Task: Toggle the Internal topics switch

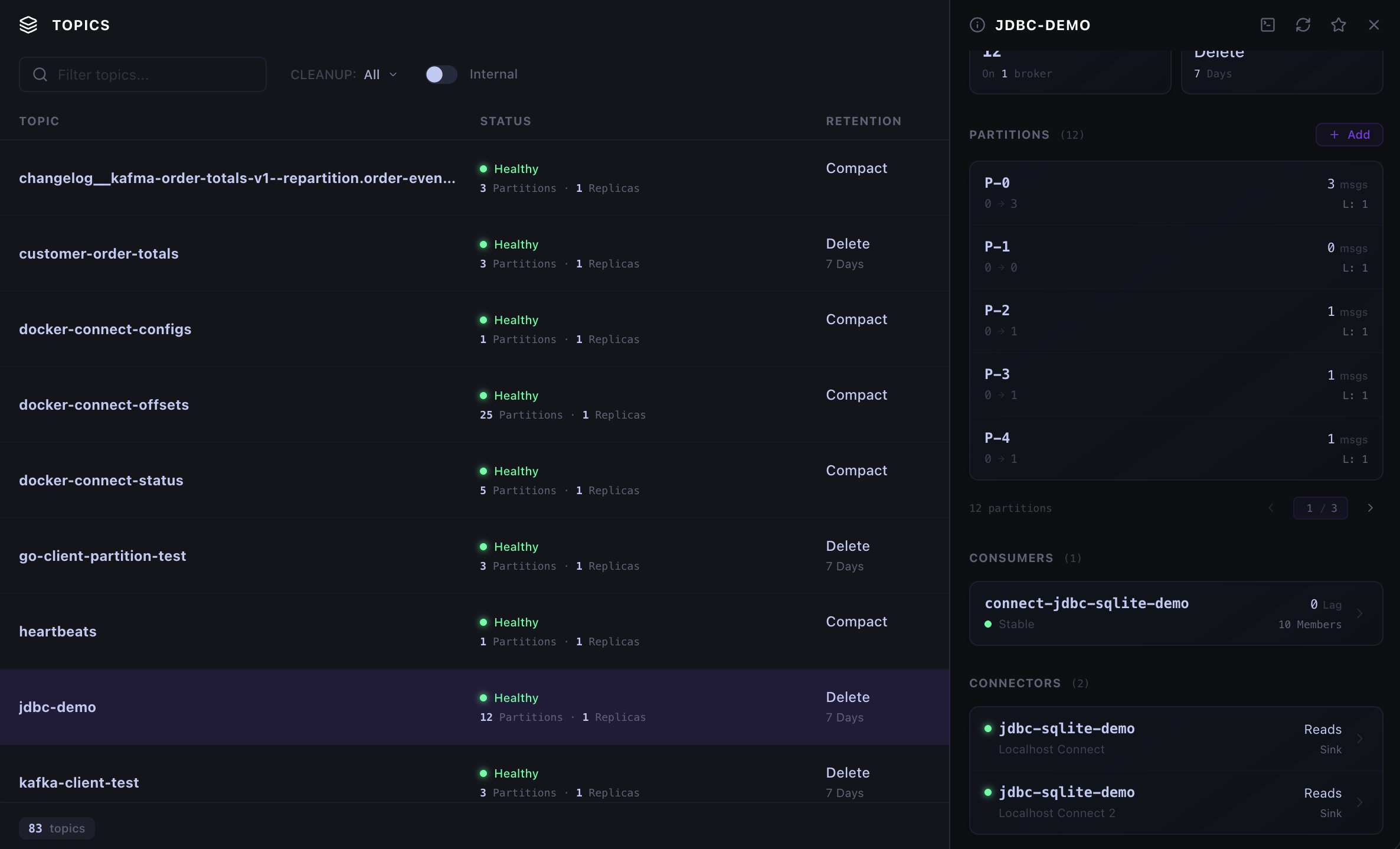Action: click(x=441, y=74)
